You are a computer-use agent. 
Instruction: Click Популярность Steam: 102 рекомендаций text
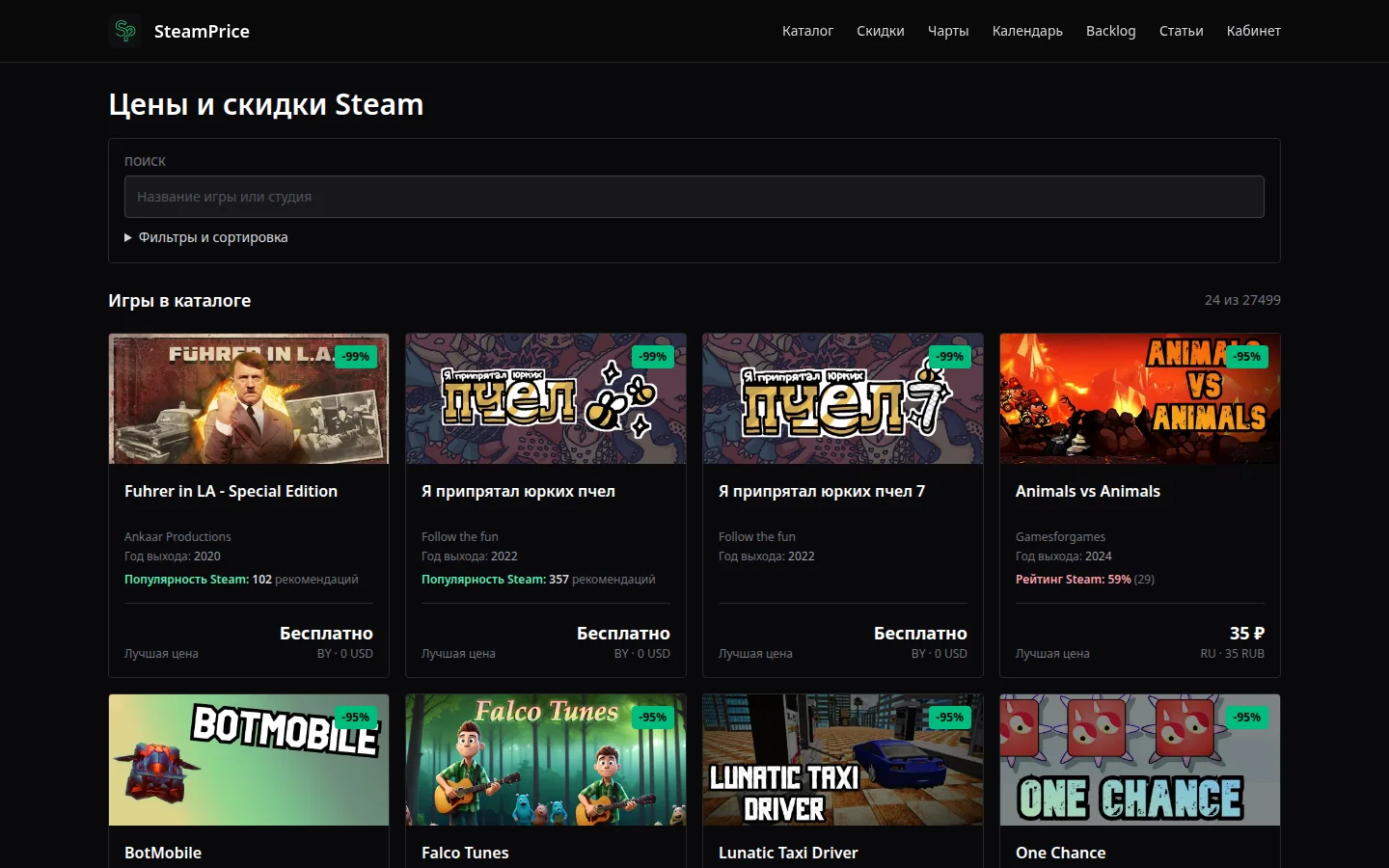(x=241, y=580)
